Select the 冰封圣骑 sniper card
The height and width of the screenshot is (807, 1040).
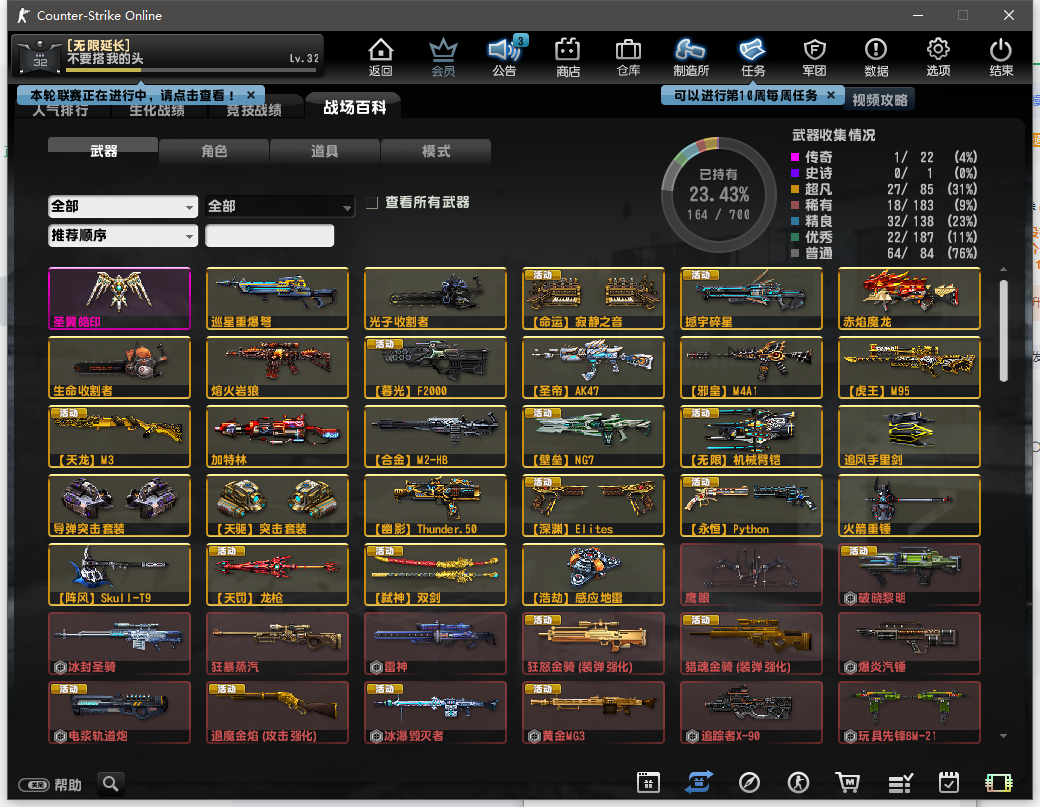(x=119, y=643)
